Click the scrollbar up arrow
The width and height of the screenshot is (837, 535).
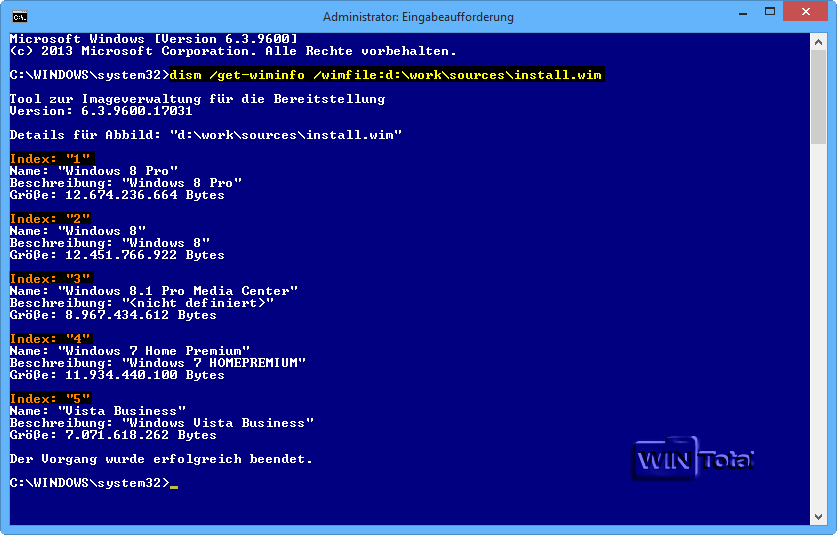pyautogui.click(x=818, y=42)
